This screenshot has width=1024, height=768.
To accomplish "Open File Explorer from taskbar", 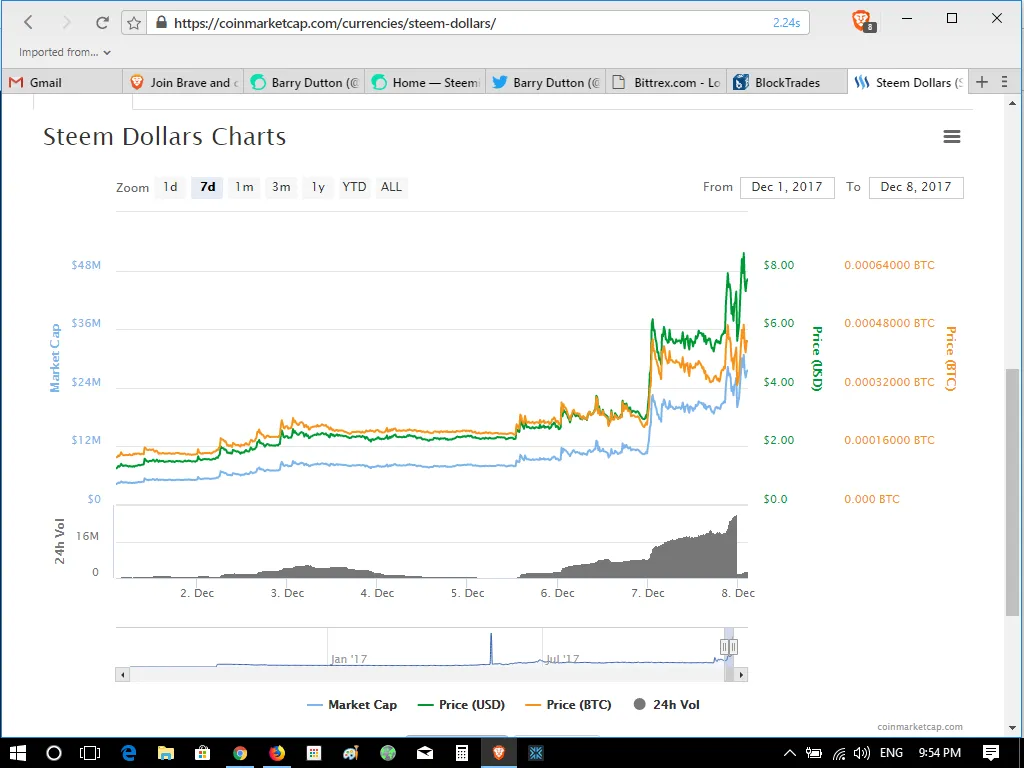I will tap(166, 753).
